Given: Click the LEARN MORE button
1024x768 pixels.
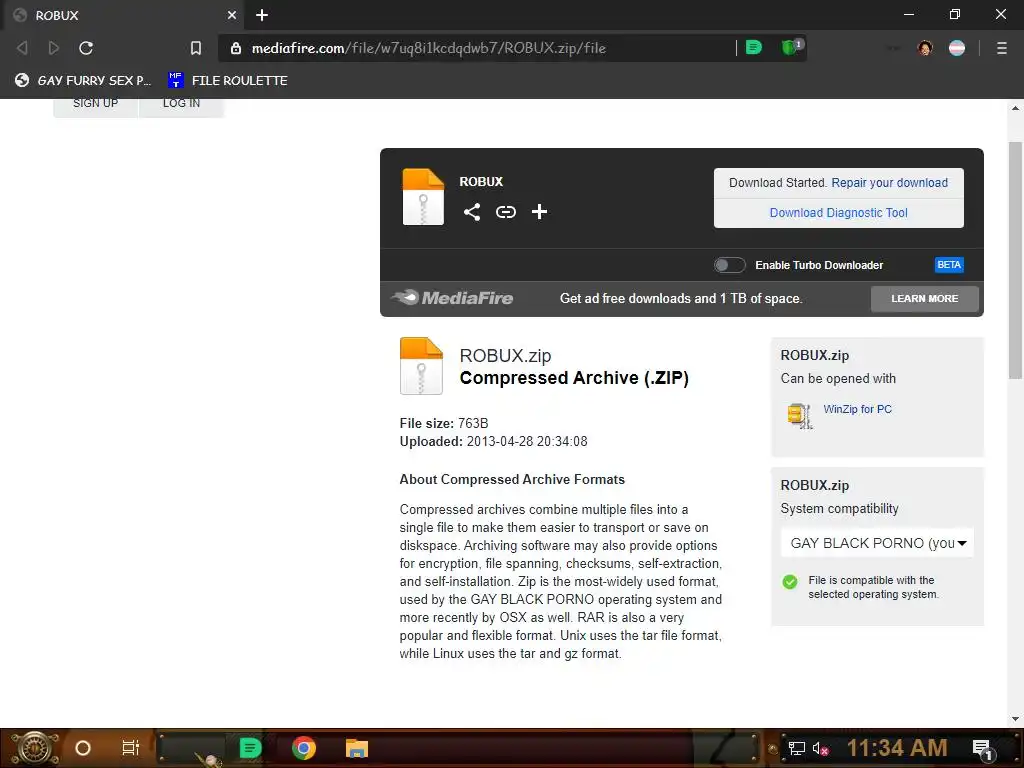Looking at the screenshot, I should pyautogui.click(x=924, y=298).
